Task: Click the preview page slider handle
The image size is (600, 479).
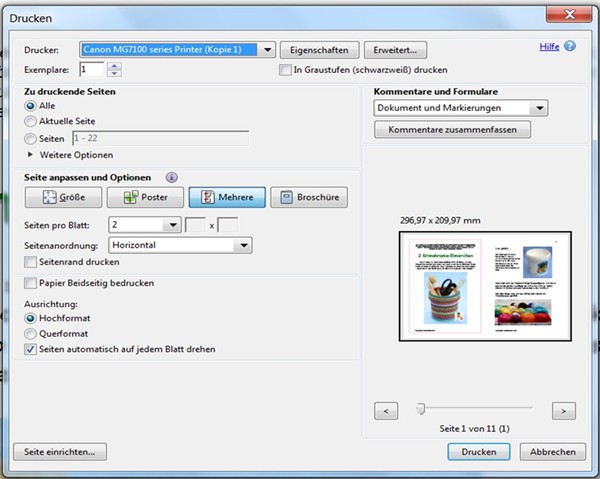Action: click(421, 408)
